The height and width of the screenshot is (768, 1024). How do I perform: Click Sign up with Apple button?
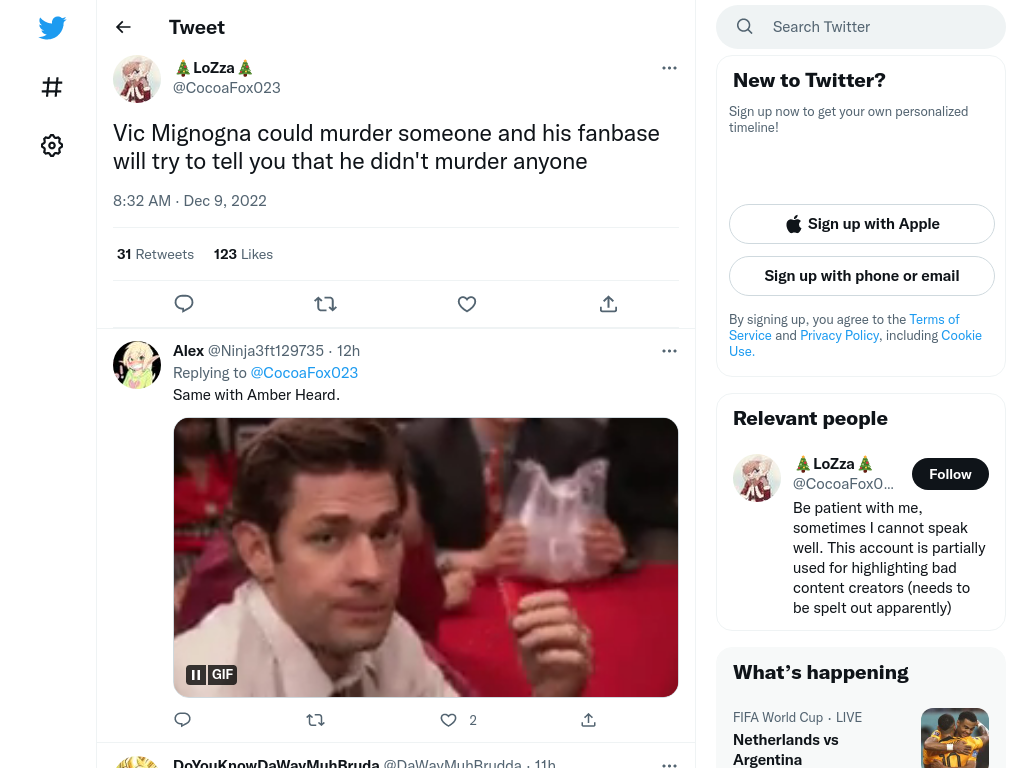[861, 224]
